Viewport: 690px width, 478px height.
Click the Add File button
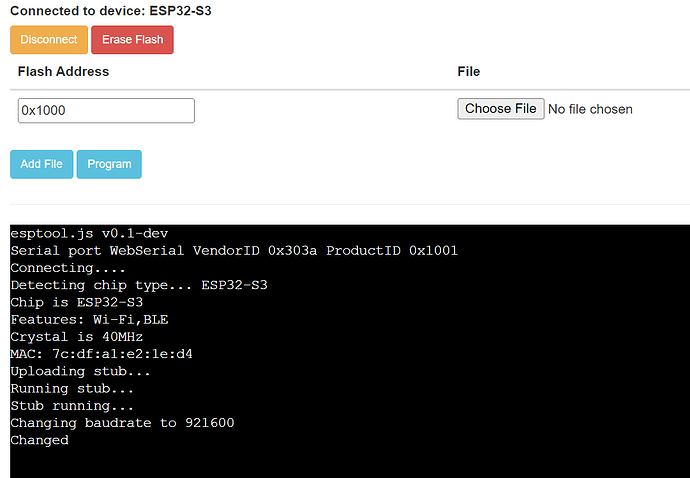tap(41, 164)
